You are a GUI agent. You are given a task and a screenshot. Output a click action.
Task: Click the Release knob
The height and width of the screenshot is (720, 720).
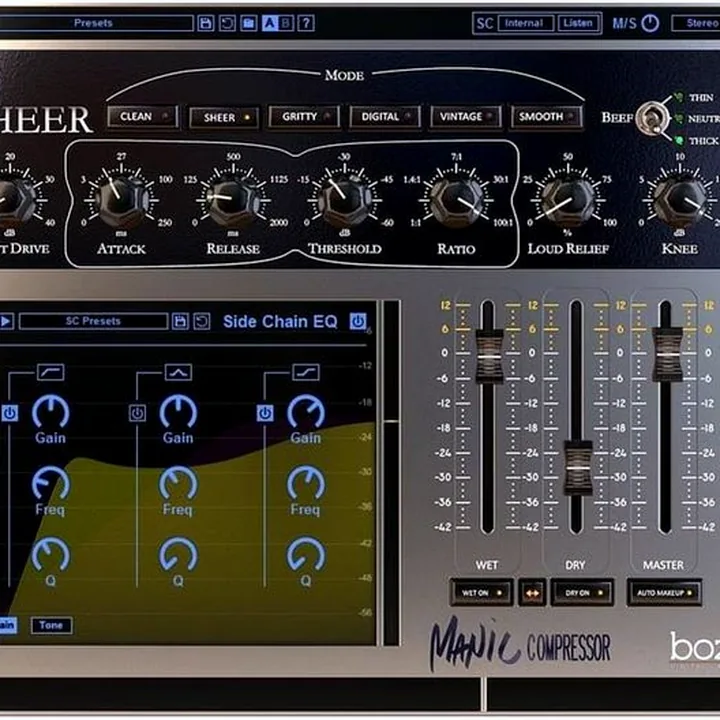[x=233, y=200]
